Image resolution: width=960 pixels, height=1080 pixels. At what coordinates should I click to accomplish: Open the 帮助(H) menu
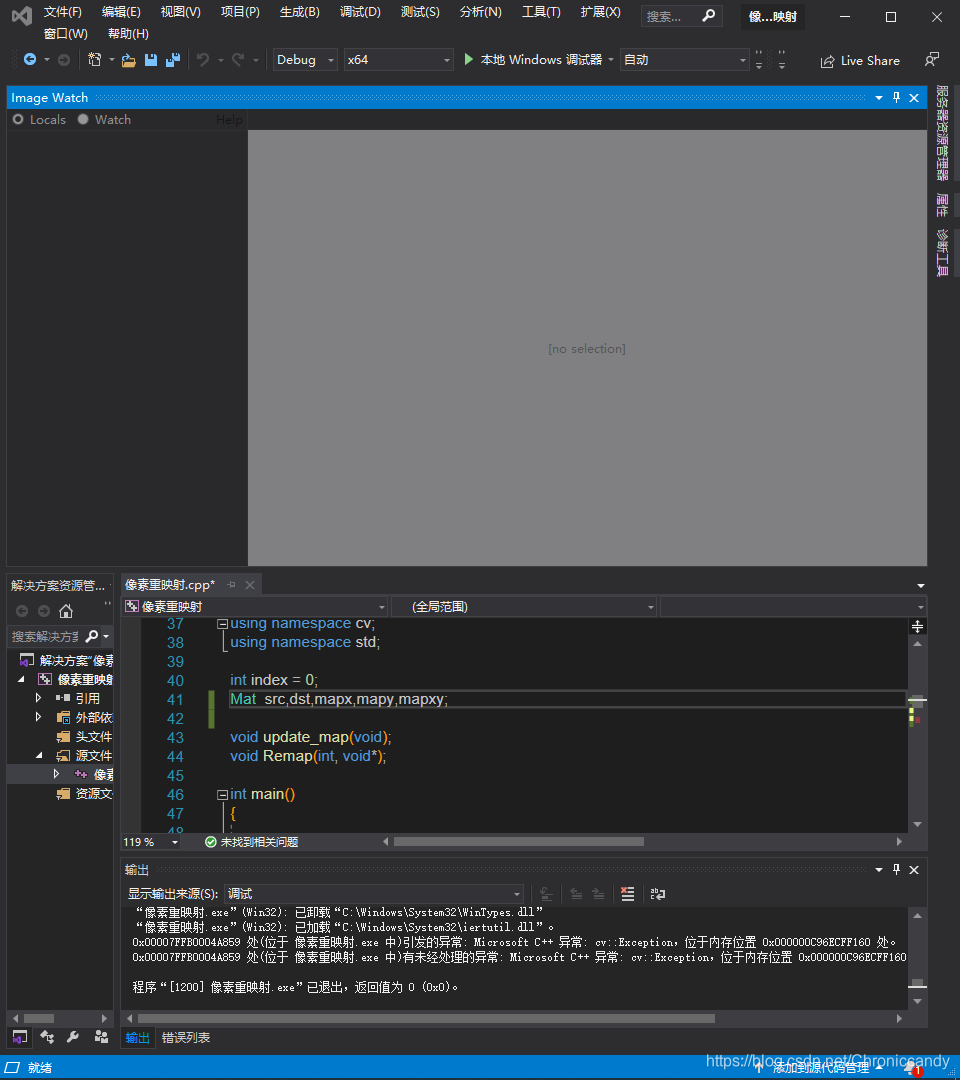(128, 34)
